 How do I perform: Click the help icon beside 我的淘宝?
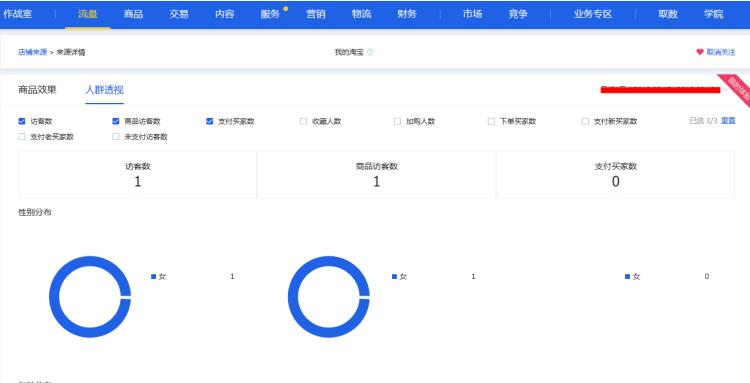[x=370, y=52]
